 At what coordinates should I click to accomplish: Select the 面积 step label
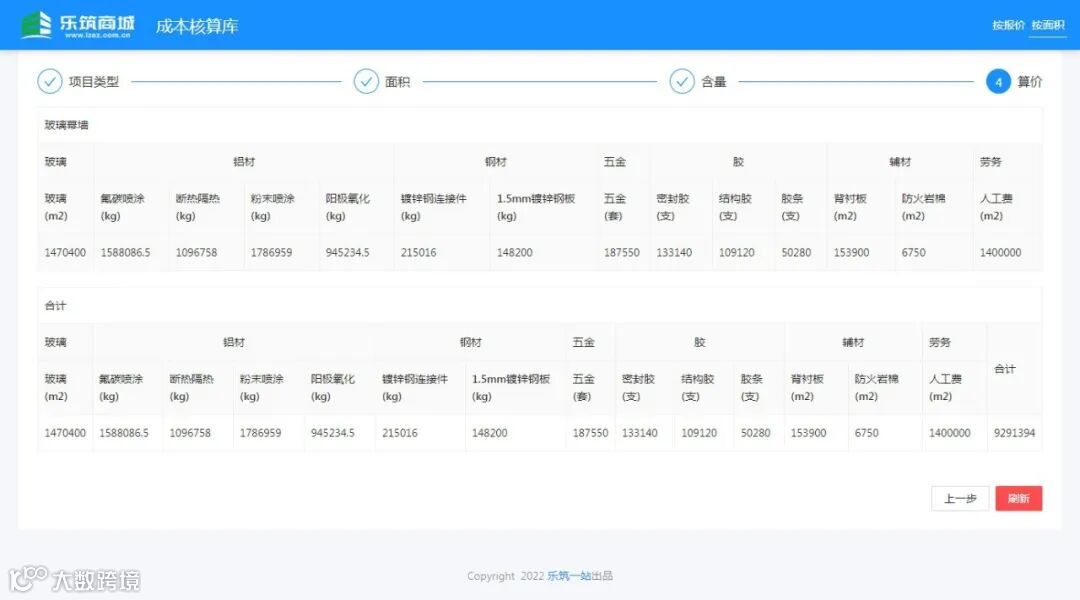397,82
